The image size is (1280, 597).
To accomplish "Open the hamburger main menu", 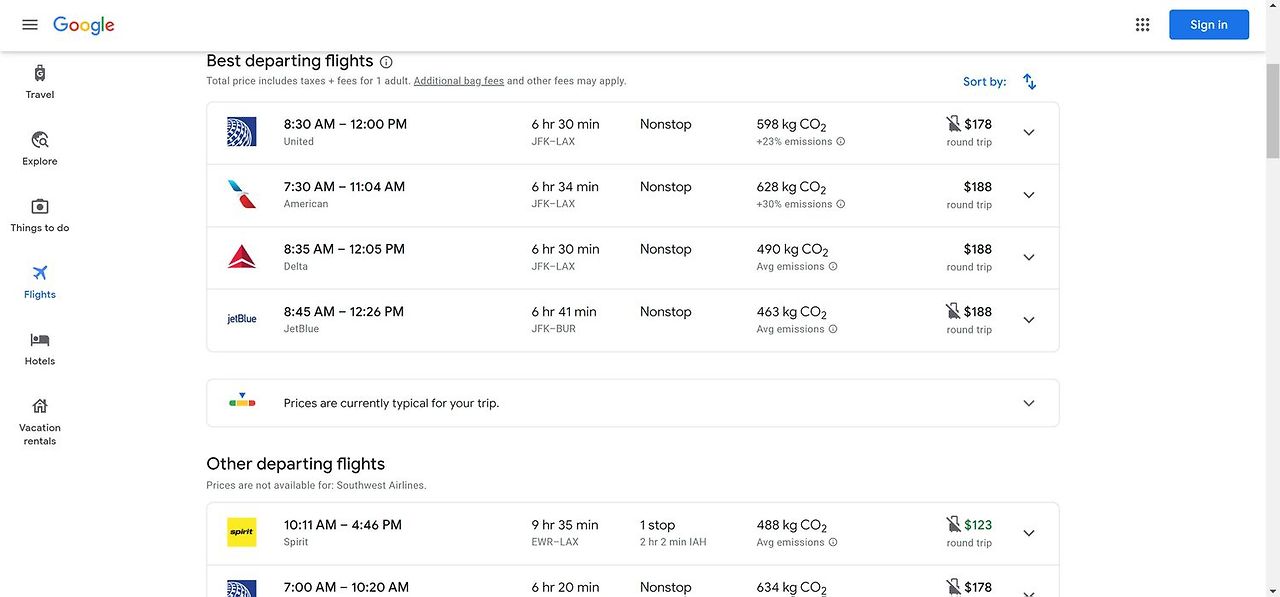I will [30, 25].
